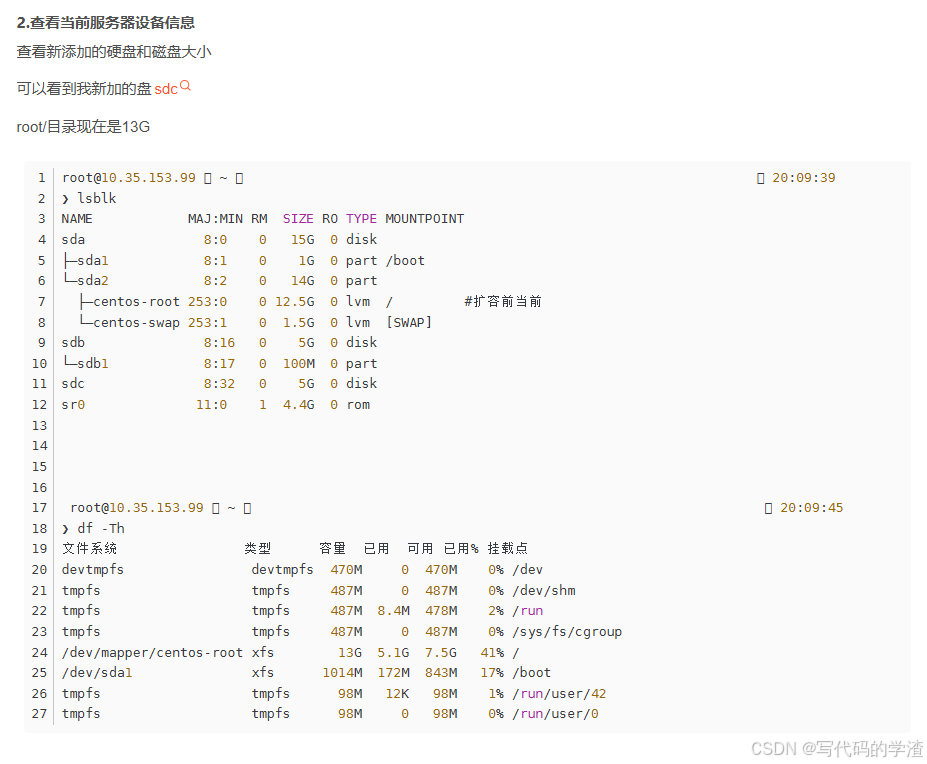927x764 pixels.
Task: Open the red sdc keyword link
Action: click(x=166, y=89)
